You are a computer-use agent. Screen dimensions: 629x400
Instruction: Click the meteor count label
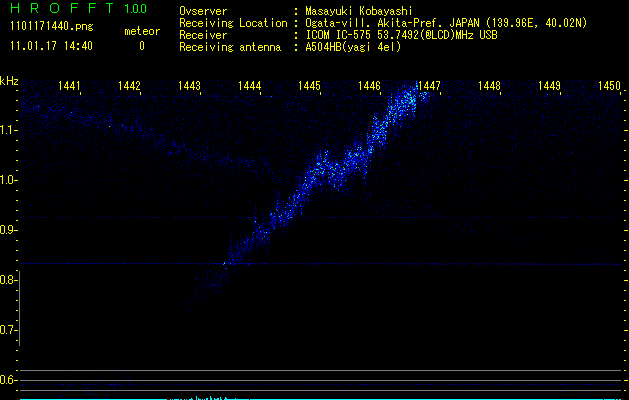142,31
